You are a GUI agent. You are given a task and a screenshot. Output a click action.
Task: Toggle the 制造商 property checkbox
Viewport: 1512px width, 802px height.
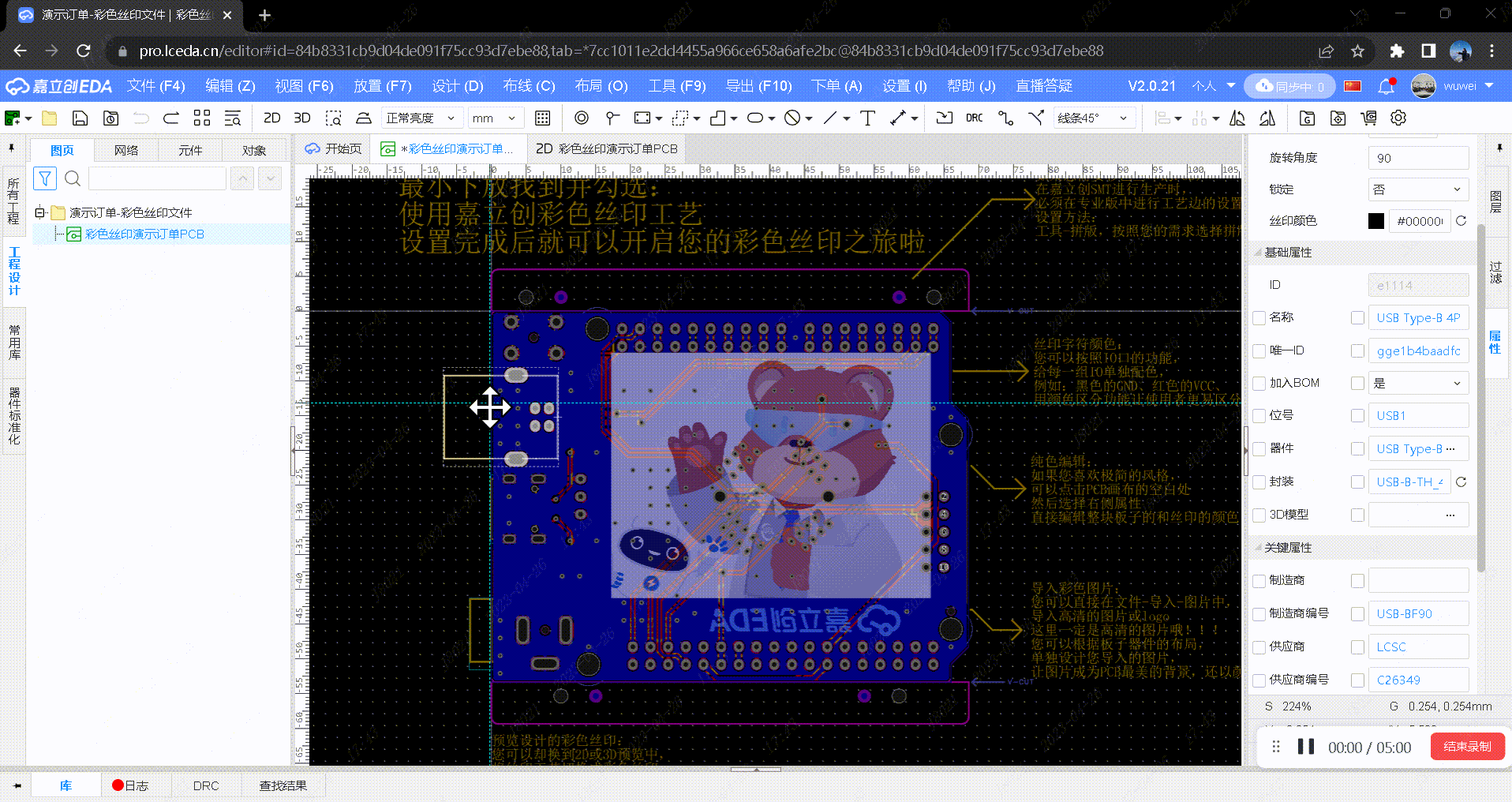point(1259,581)
